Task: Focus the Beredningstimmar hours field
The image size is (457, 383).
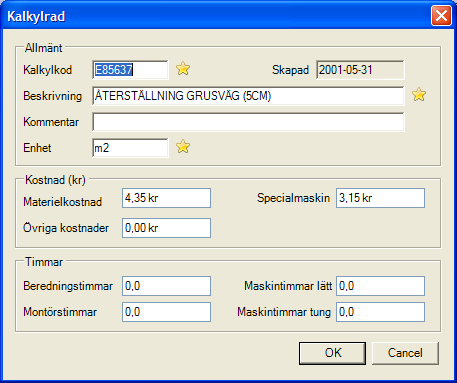Action: 166,286
